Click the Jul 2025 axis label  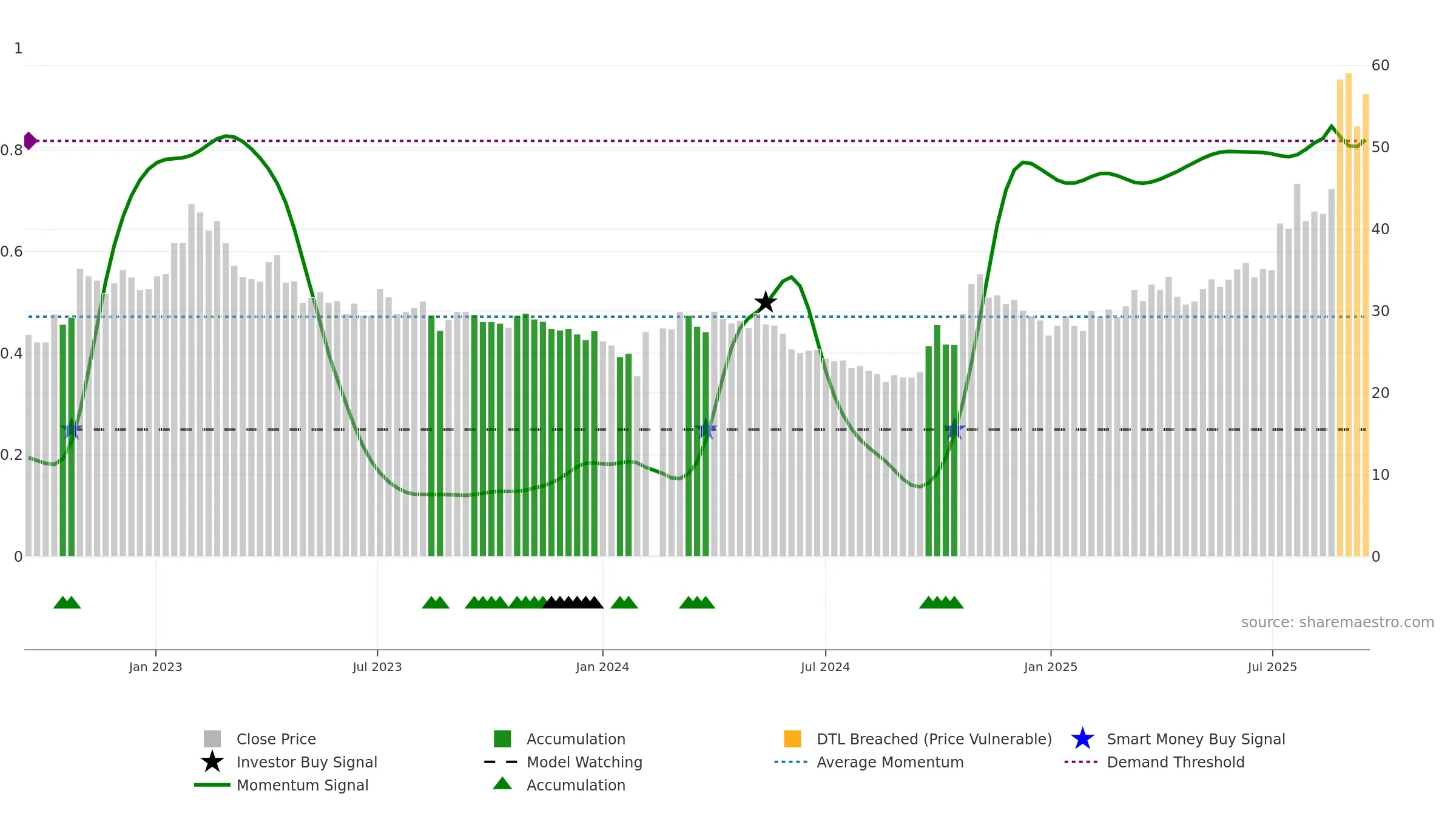coord(1272,667)
